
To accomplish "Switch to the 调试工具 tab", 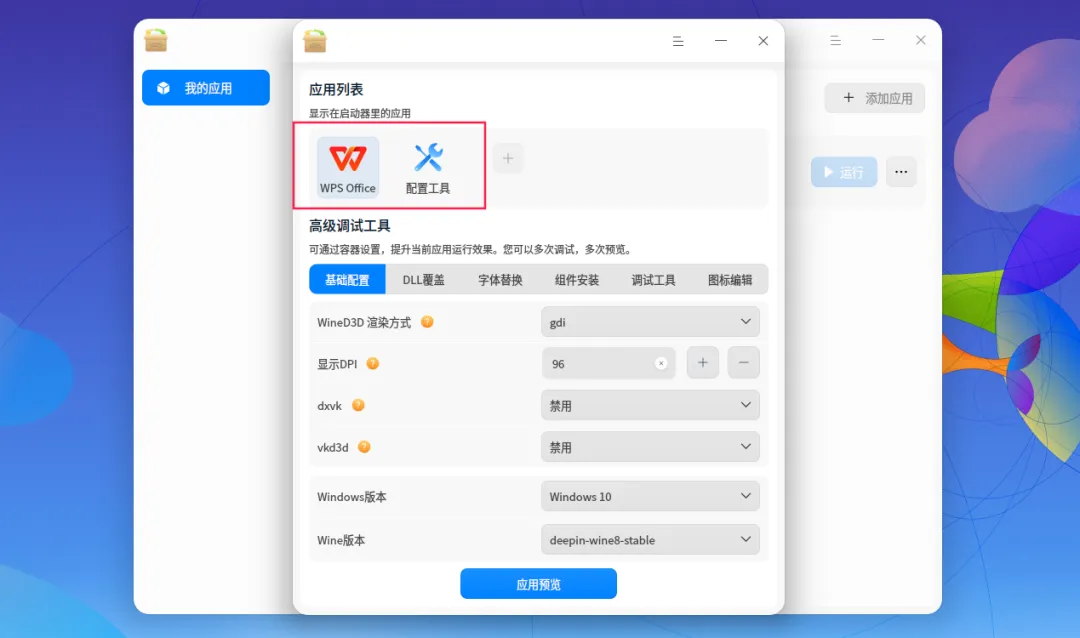I will [653, 279].
